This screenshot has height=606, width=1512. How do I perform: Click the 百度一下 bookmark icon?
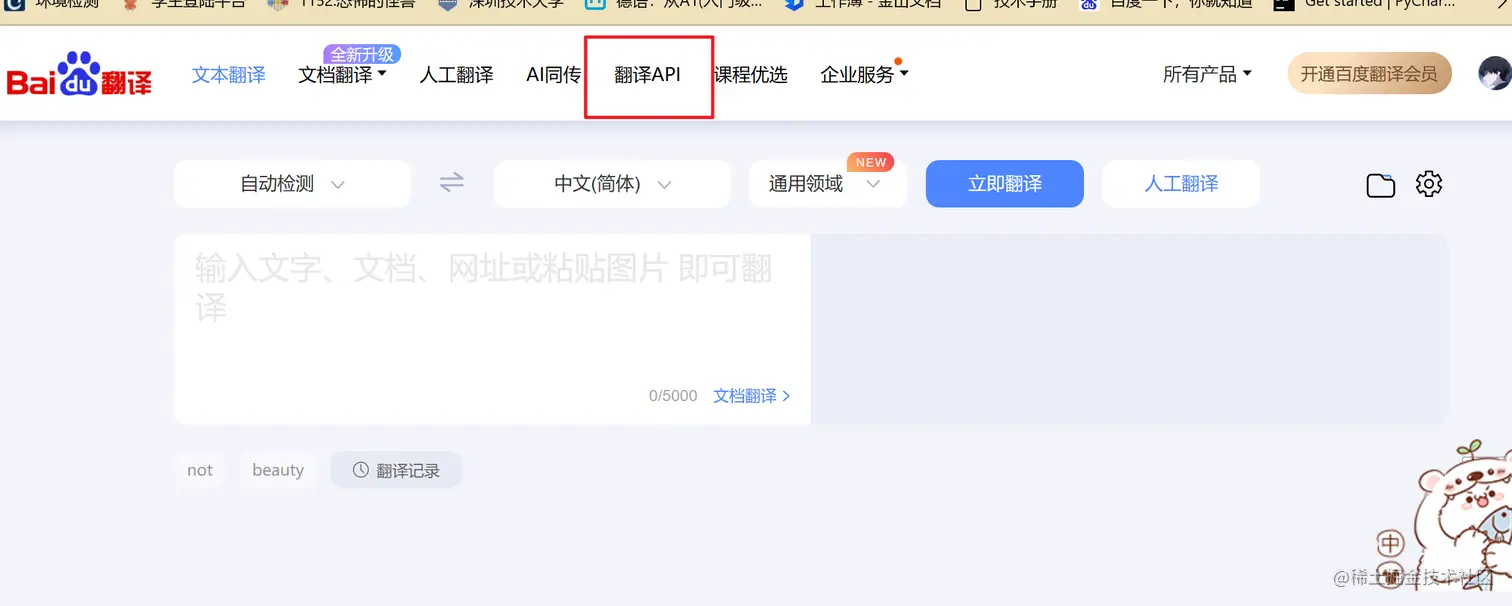point(1088,4)
